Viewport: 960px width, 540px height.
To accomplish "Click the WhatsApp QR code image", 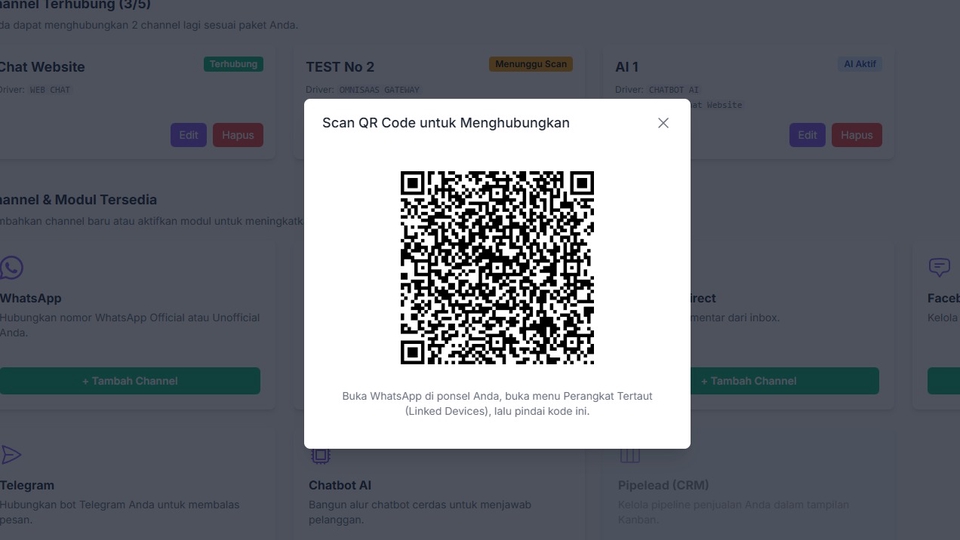I will click(x=497, y=267).
